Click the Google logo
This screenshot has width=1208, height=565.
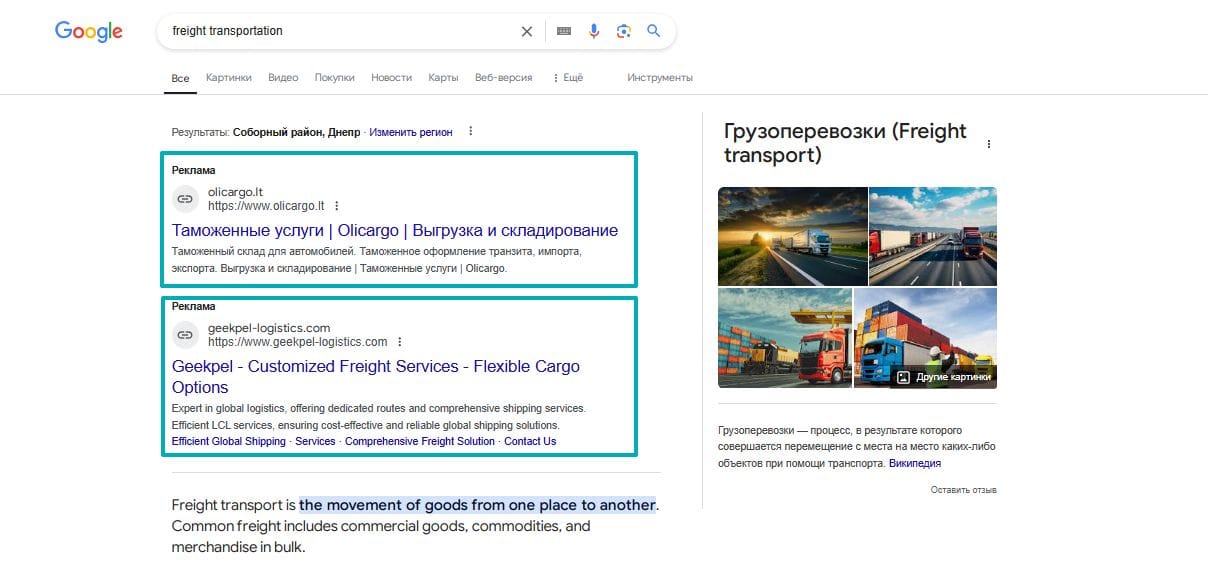[x=89, y=31]
